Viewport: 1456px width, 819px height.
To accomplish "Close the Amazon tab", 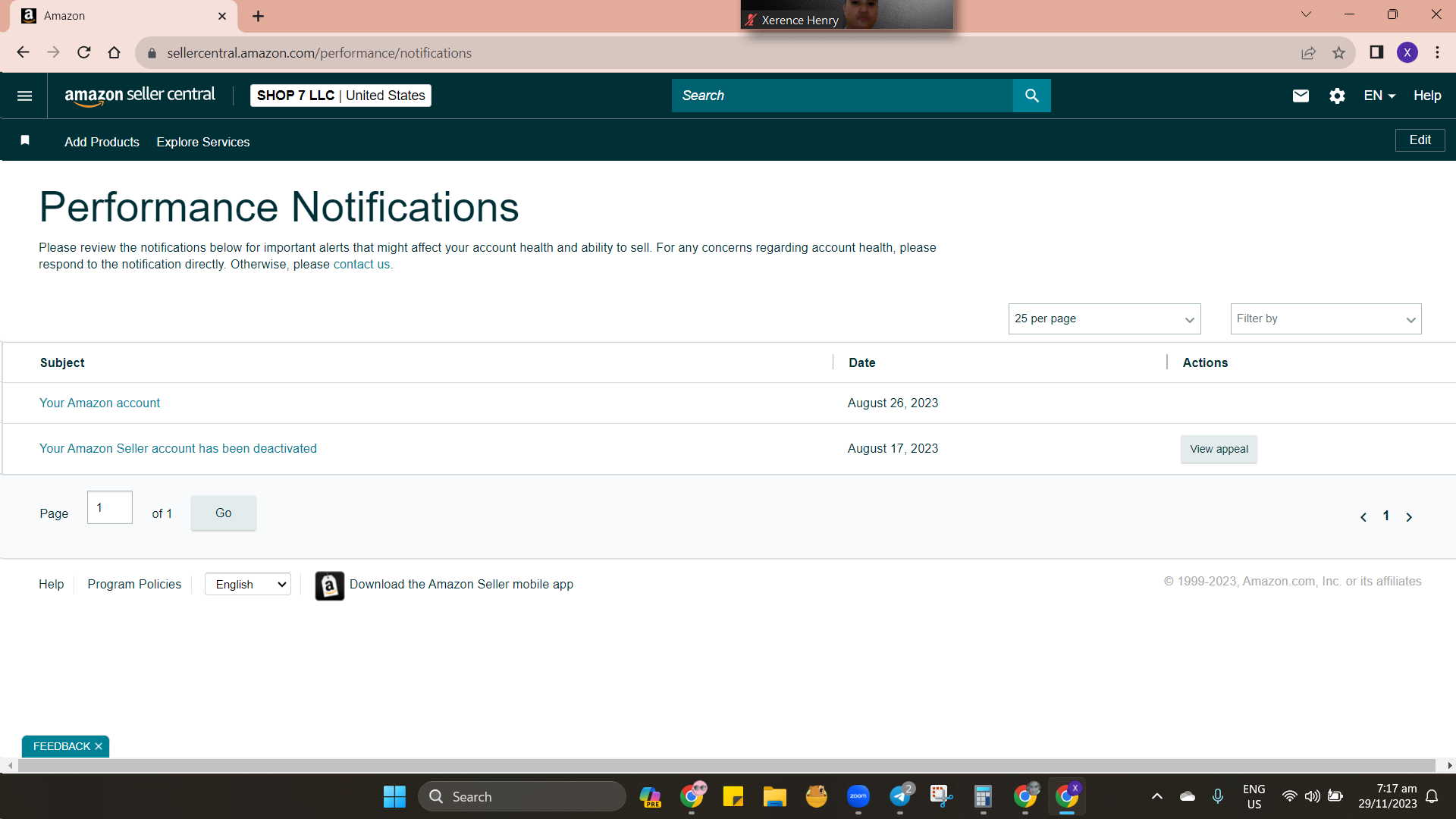I will click(222, 16).
